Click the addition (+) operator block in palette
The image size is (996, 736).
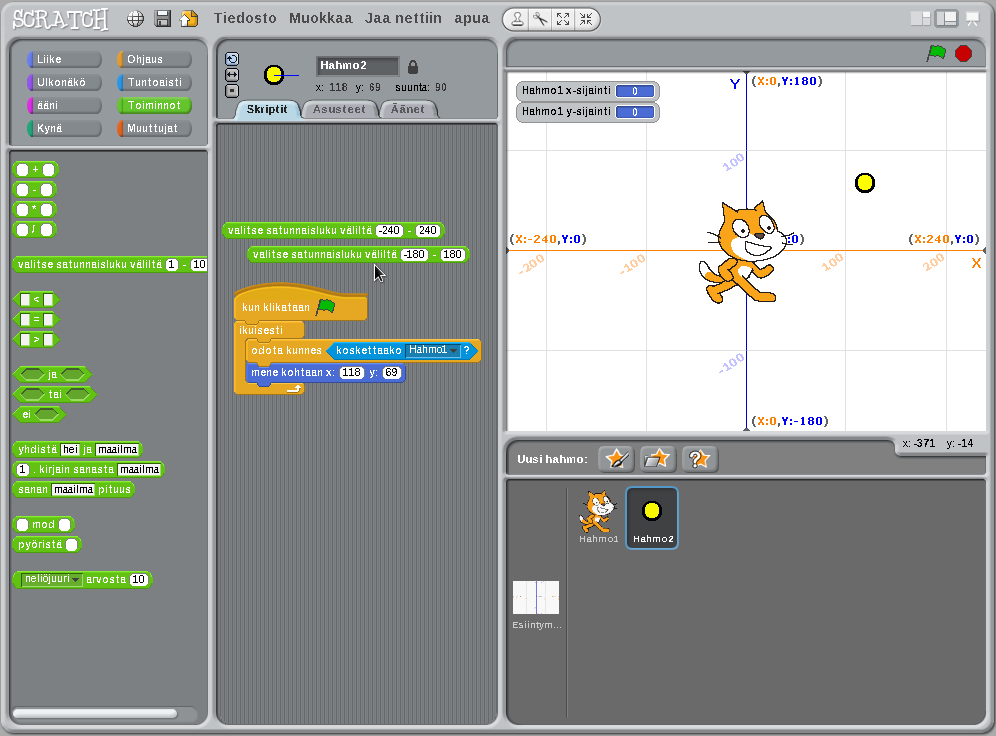pyautogui.click(x=36, y=170)
